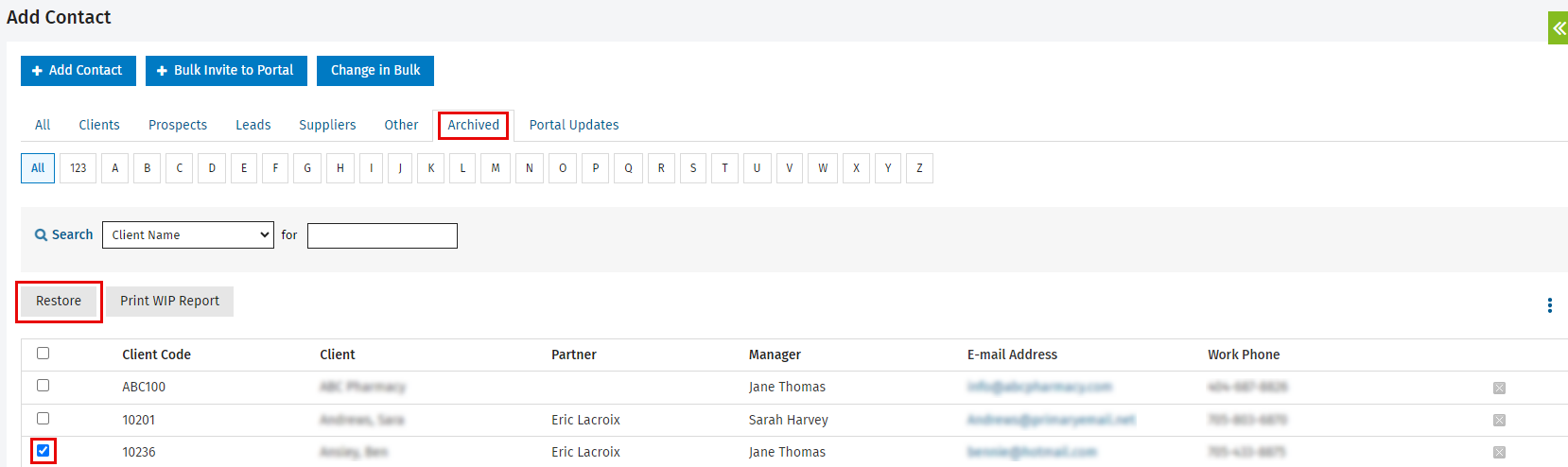Filter contacts by letter R
This screenshot has height=467, width=1568.
pos(661,168)
